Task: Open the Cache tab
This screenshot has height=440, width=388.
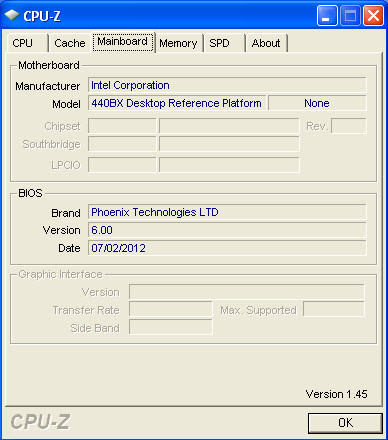Action: (x=70, y=43)
